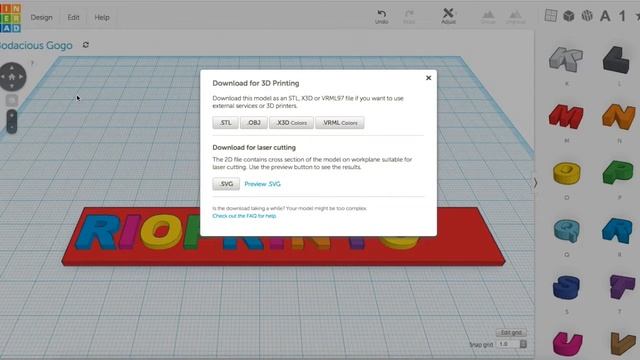
Task: Click the Group shapes icon
Action: tap(488, 17)
